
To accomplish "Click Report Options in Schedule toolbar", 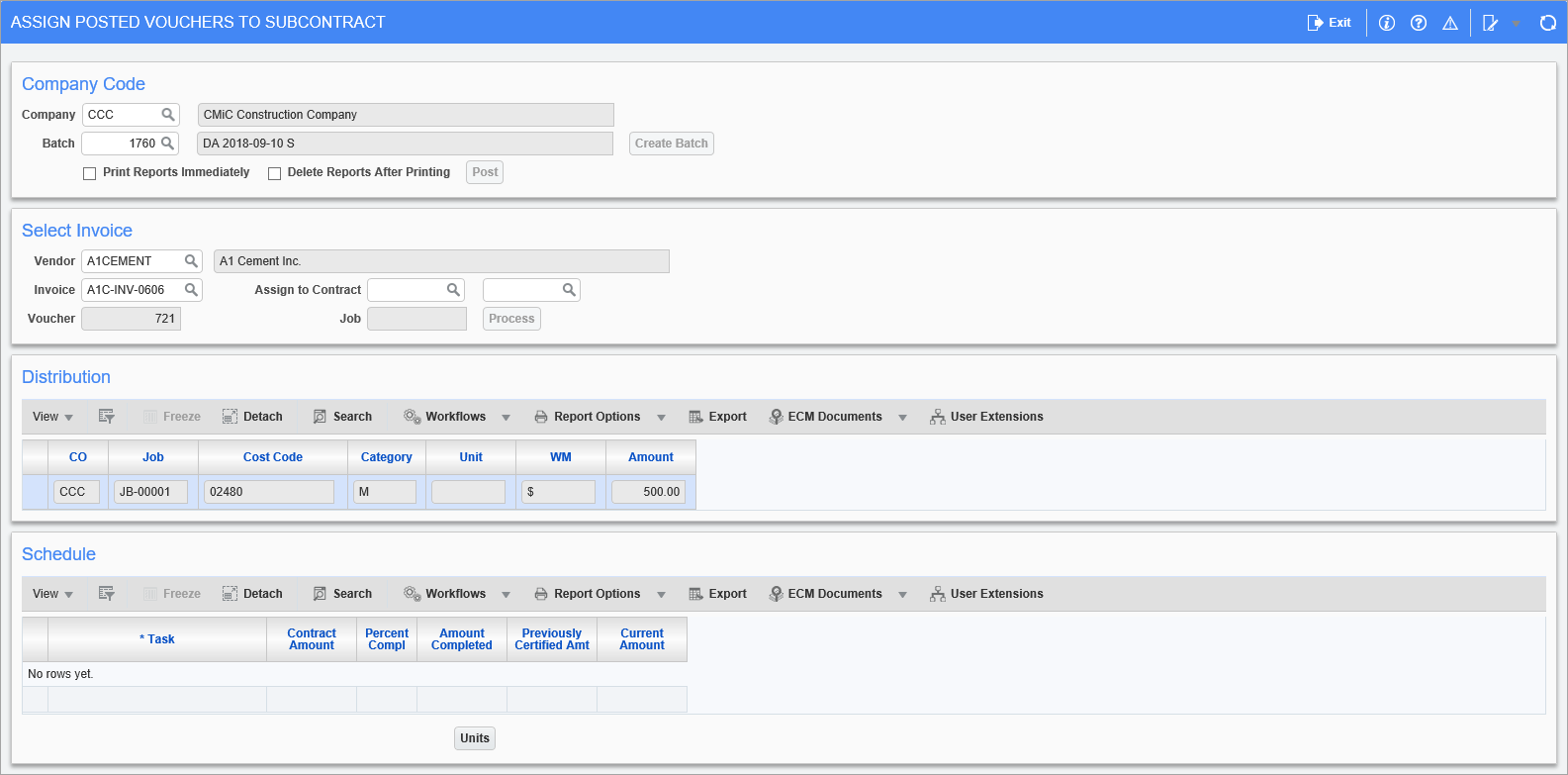I will 588,594.
